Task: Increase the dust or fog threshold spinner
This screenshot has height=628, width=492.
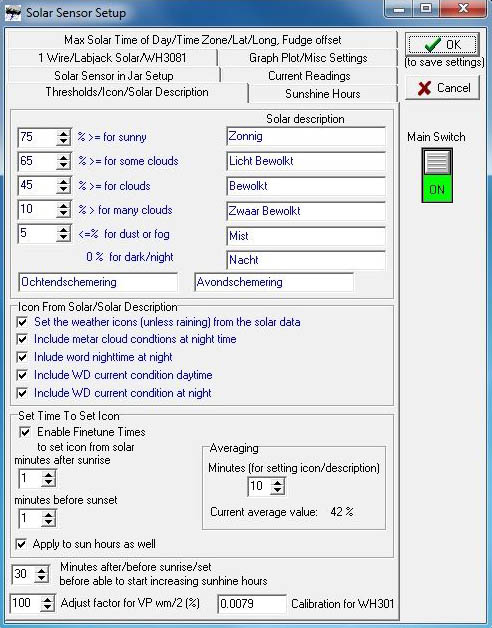Action: coord(63,230)
